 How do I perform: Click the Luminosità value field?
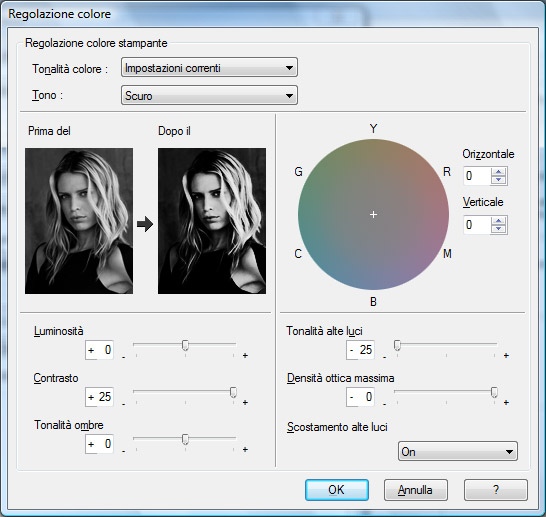pos(99,350)
